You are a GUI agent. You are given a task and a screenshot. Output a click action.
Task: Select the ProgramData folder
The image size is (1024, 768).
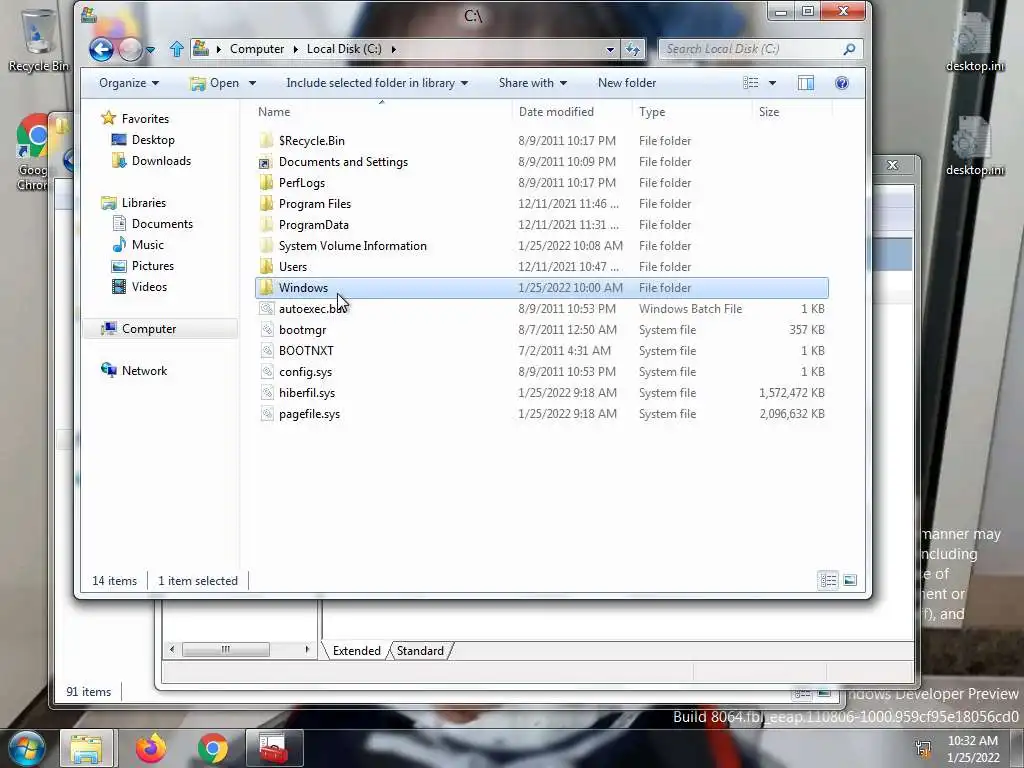coord(313,225)
